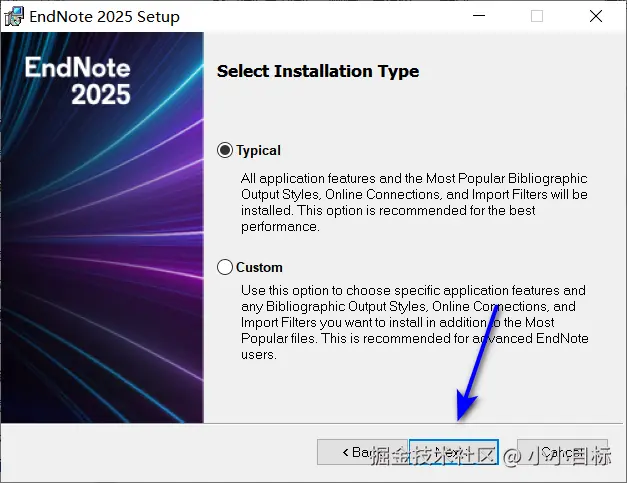The width and height of the screenshot is (627, 483).
Task: Minimize the EndNote 2025 Setup window
Action: tap(479, 16)
